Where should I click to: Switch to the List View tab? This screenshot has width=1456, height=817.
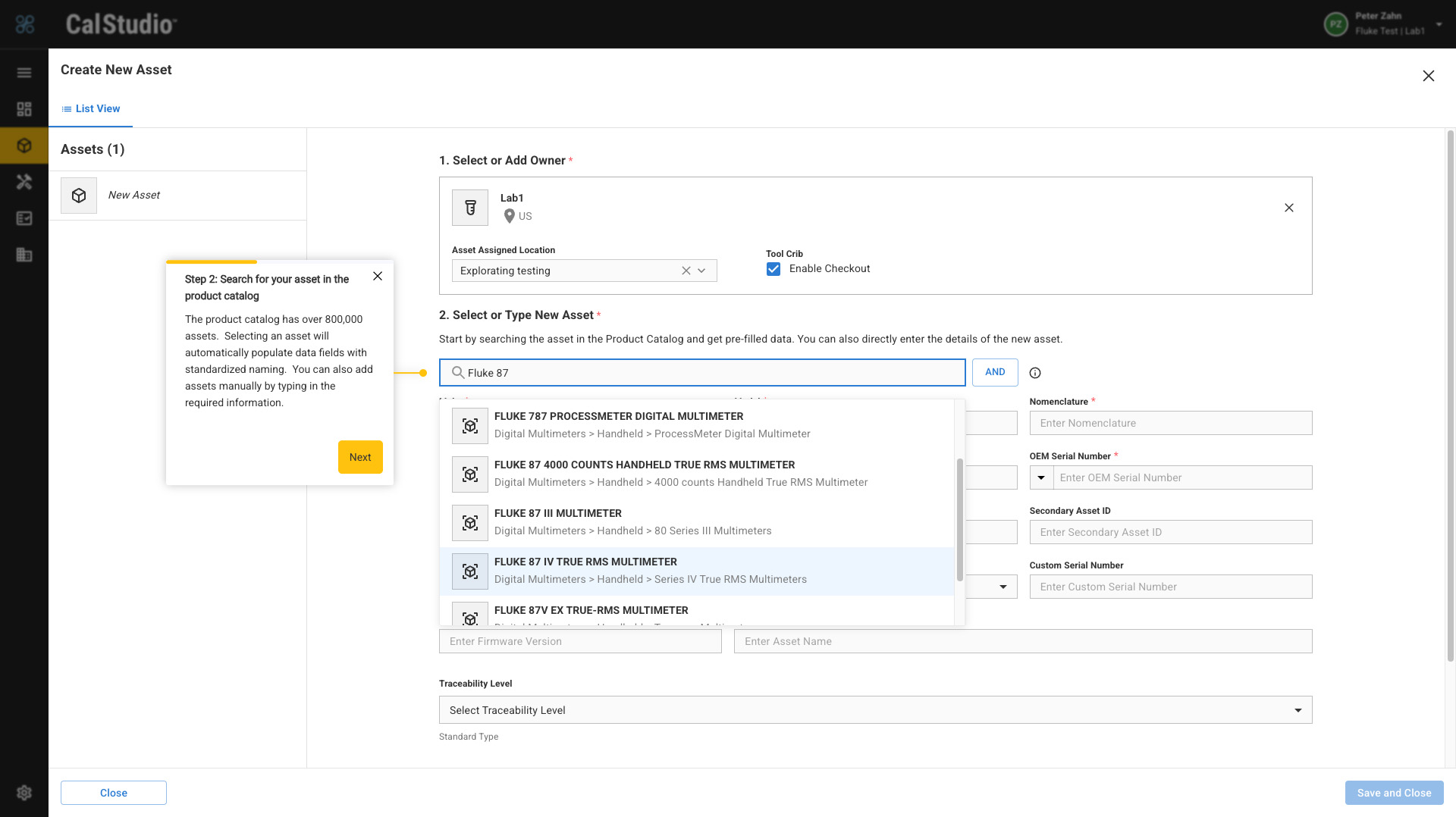tap(90, 109)
